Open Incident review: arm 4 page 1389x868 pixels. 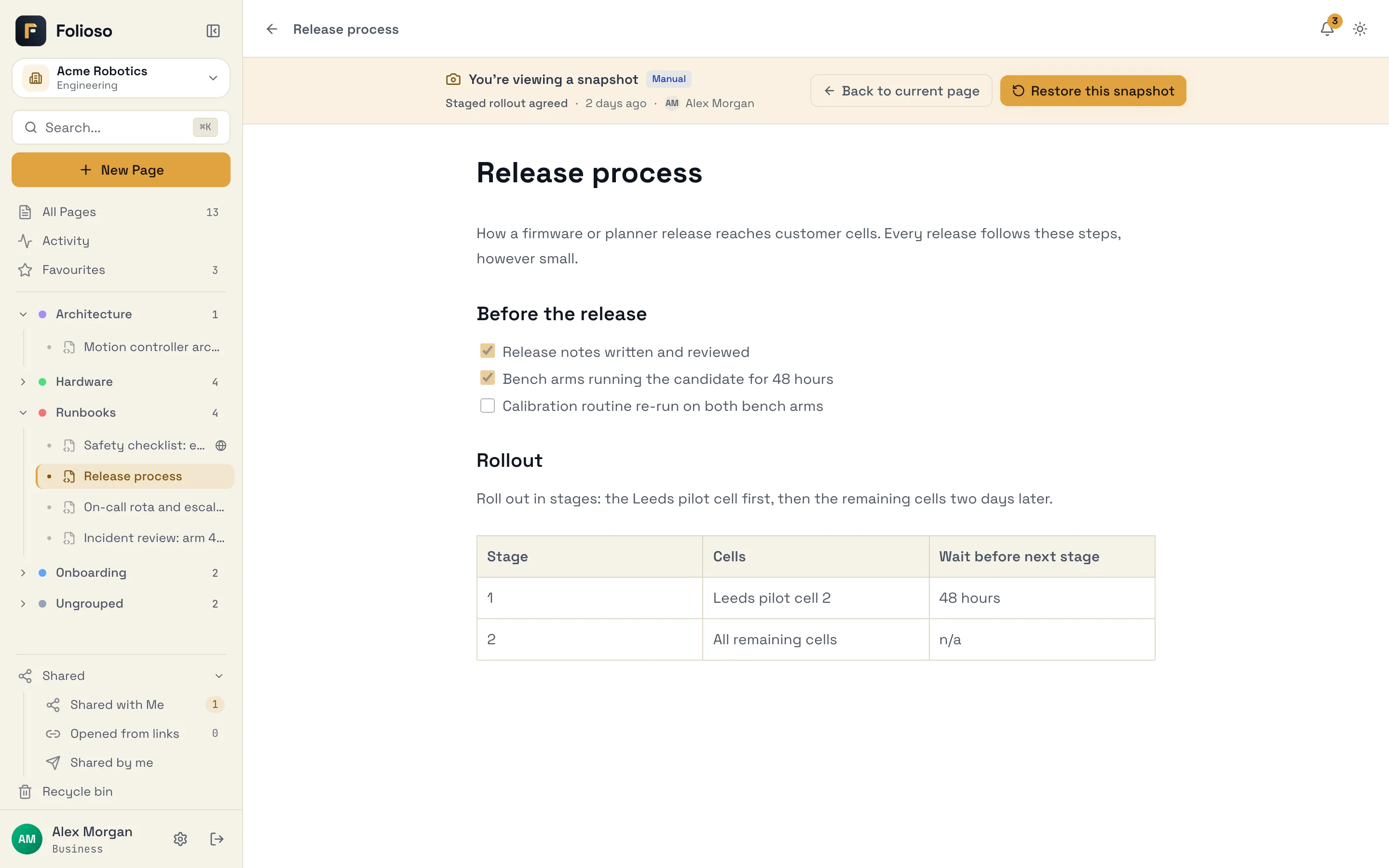135,538
